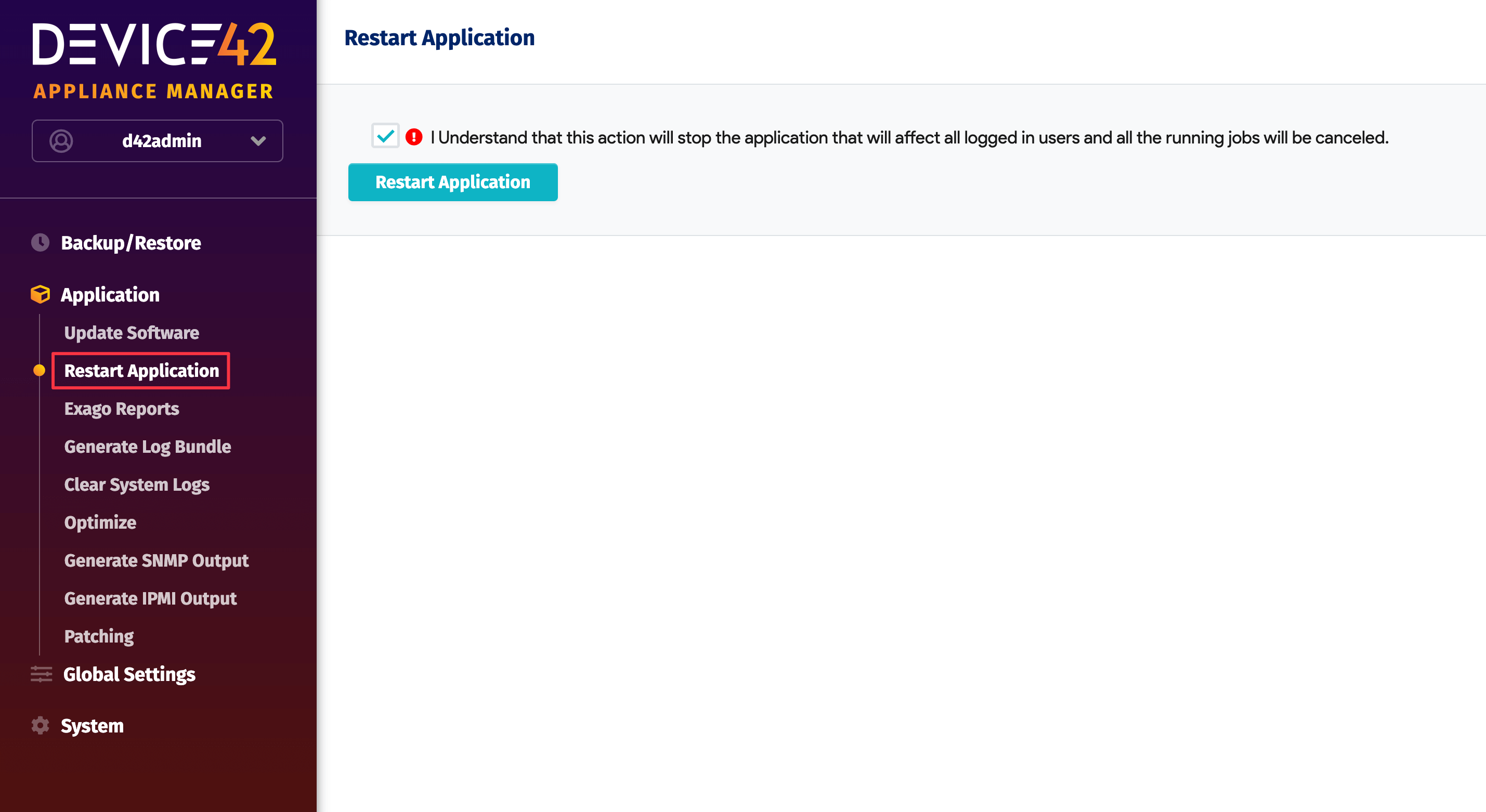Click the orange active-item dot indicator
The image size is (1486, 812).
pos(39,370)
